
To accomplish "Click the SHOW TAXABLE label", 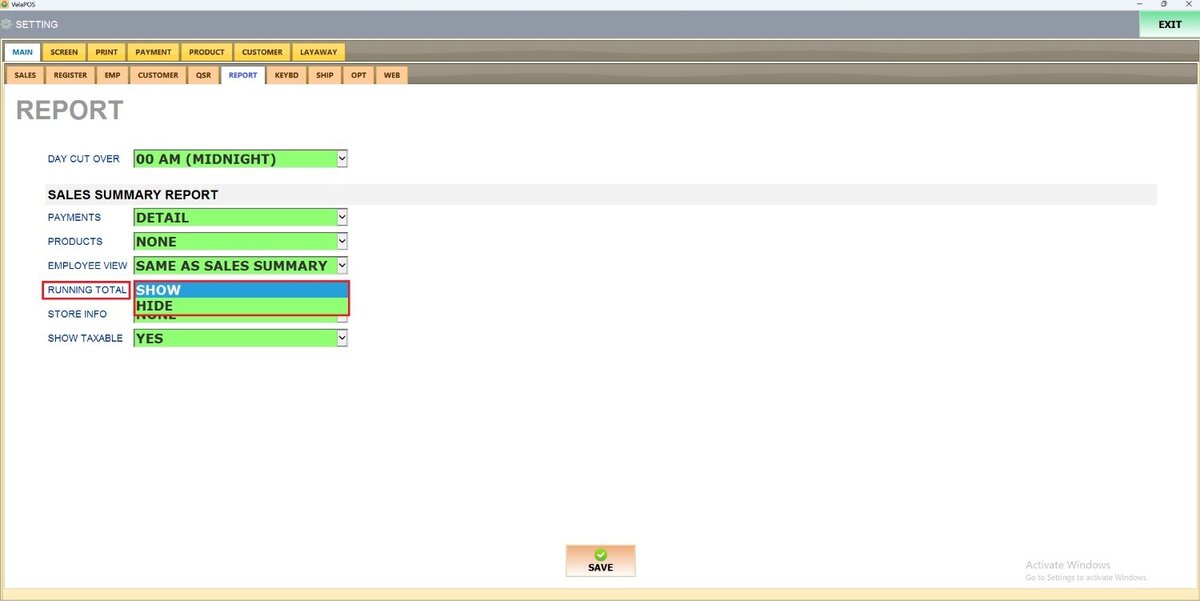I will pos(85,338).
